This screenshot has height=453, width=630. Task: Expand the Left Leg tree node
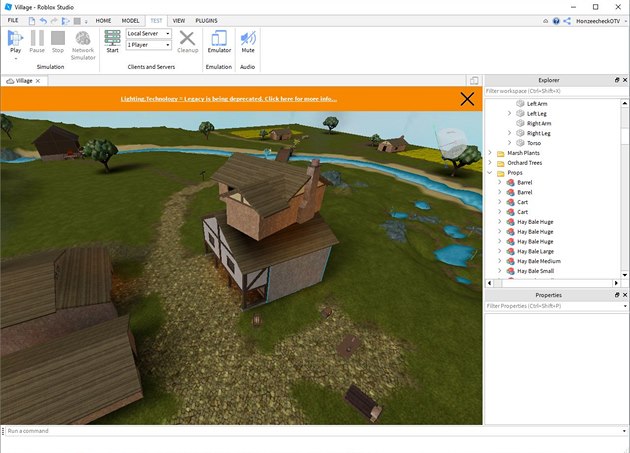[x=509, y=113]
